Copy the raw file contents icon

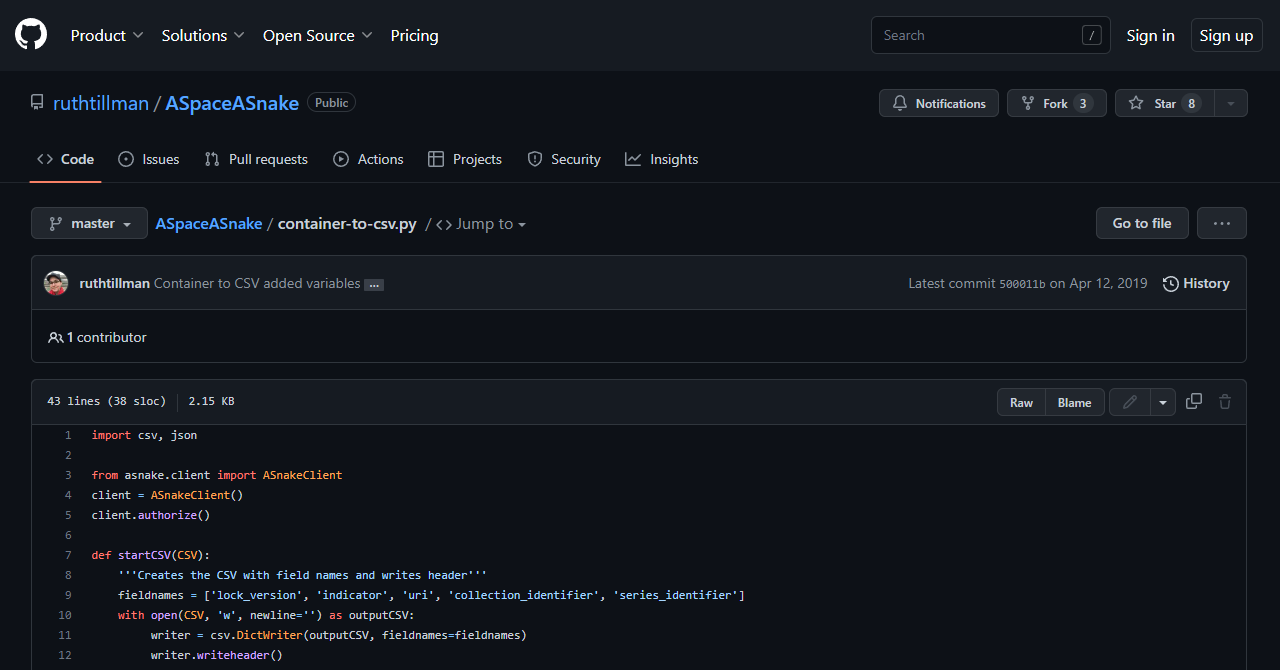1193,401
